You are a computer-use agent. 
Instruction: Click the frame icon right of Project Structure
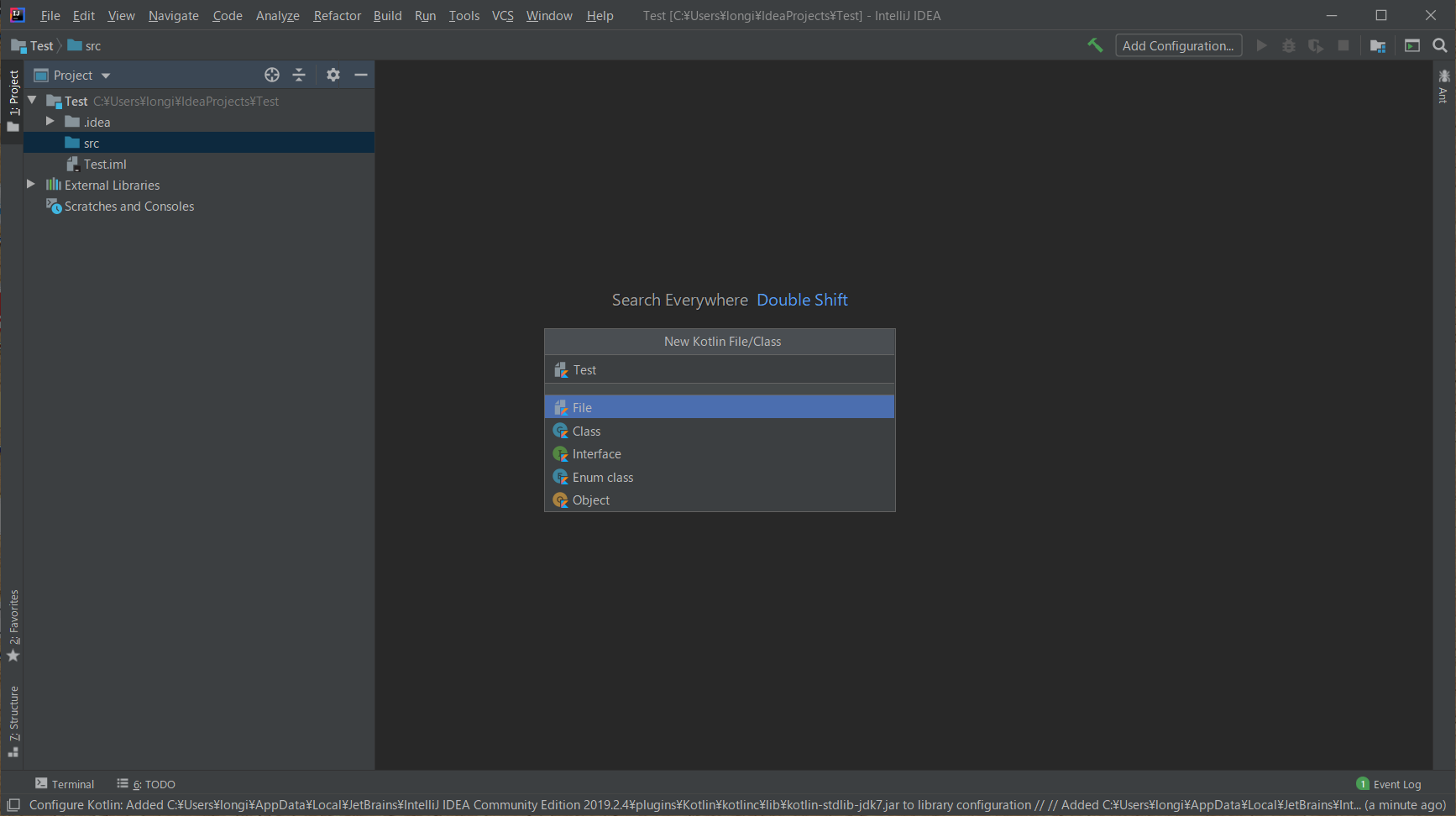click(x=1412, y=45)
